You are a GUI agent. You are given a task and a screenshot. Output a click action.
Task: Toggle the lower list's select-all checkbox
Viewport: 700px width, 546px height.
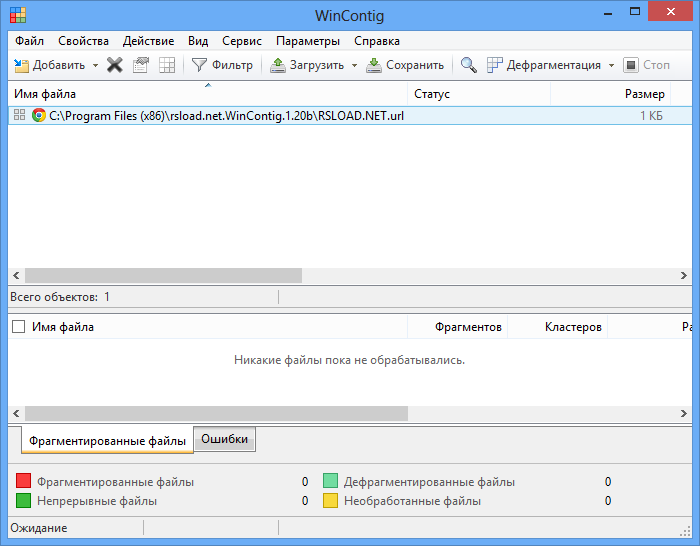18,327
